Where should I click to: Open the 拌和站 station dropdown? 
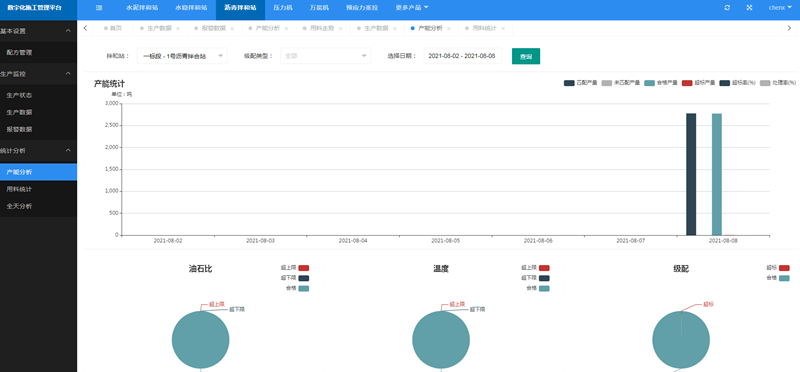coord(182,56)
